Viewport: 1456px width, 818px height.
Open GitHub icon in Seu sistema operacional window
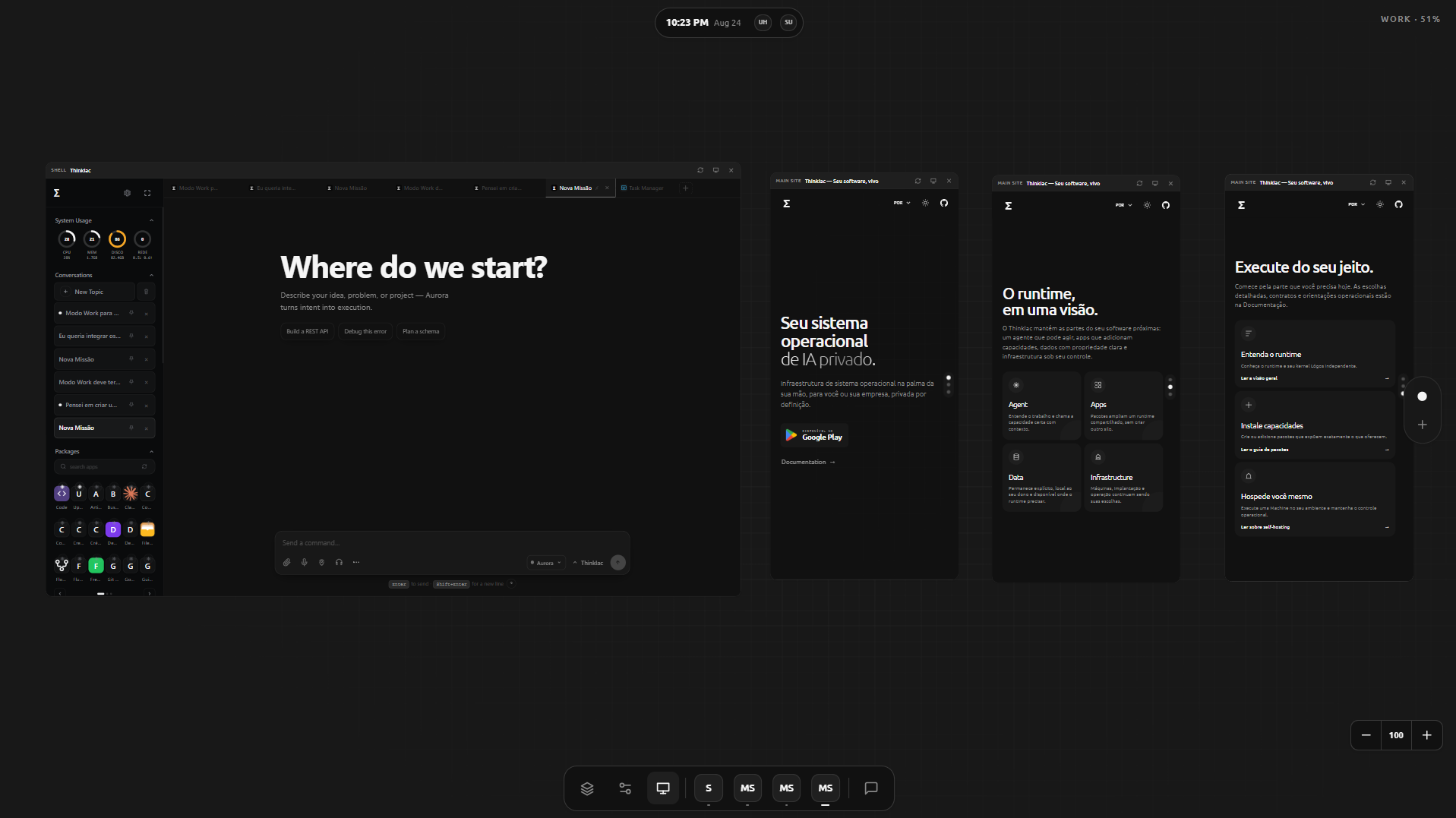(944, 203)
